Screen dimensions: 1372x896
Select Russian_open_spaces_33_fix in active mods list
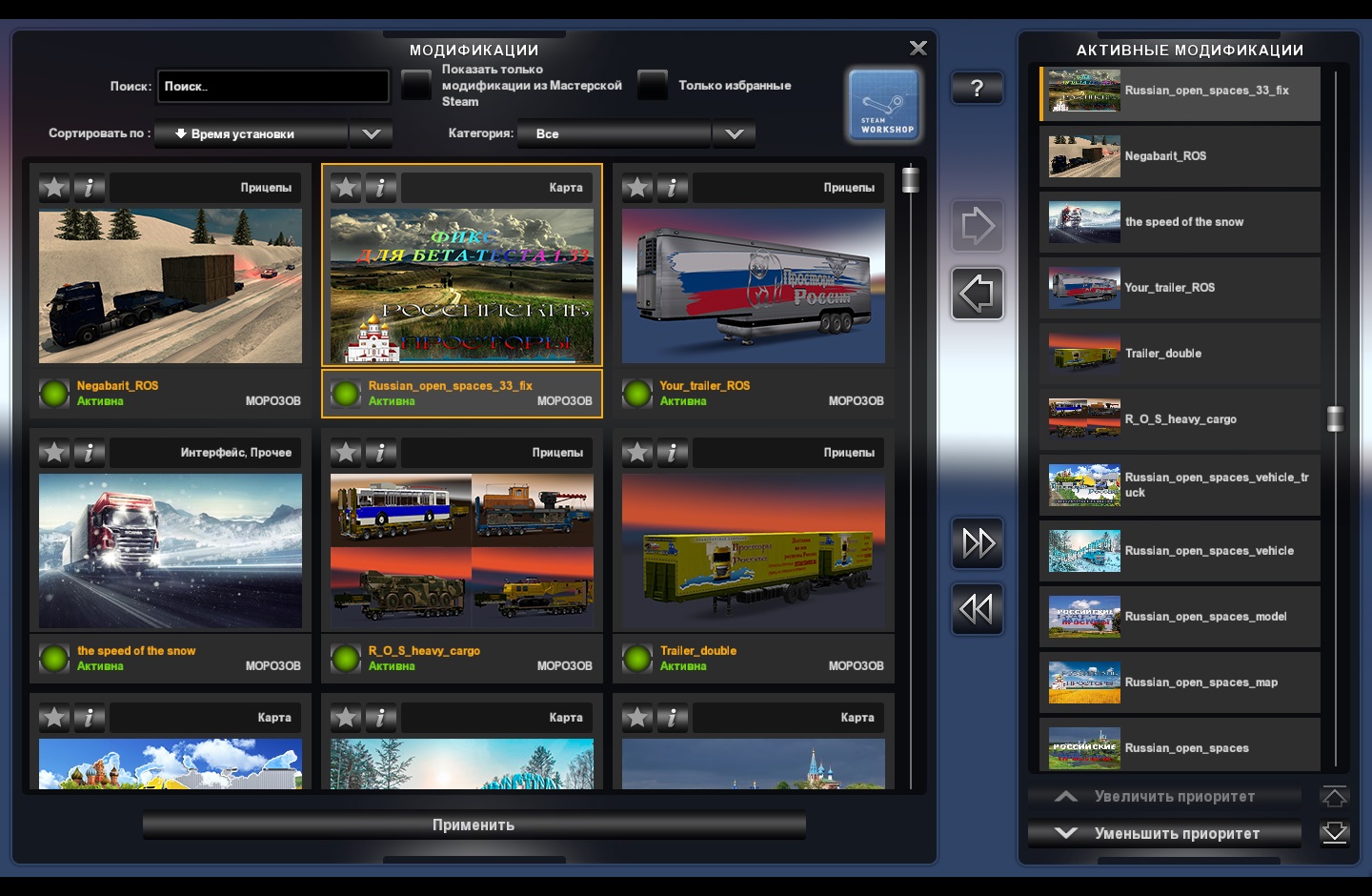click(x=1180, y=92)
